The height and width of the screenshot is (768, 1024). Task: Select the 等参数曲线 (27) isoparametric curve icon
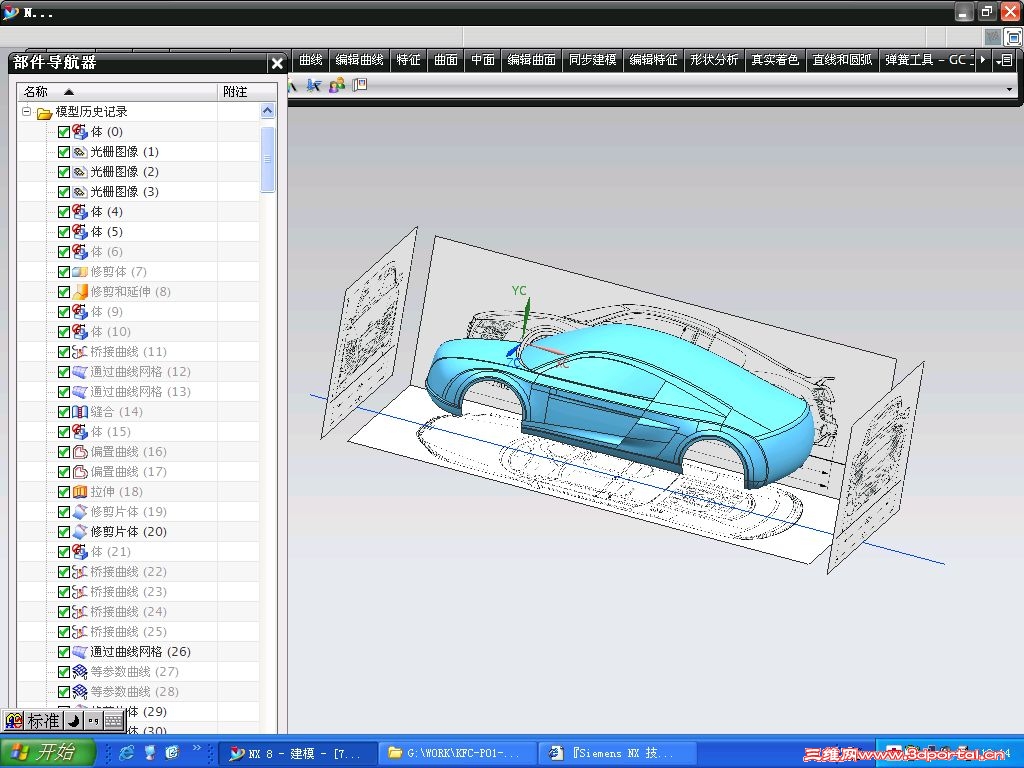(80, 672)
